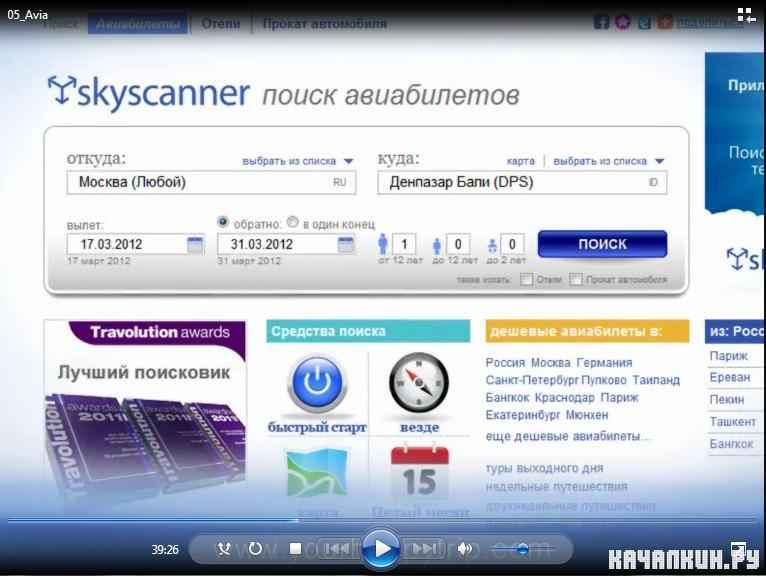Click the Skyscanner logo

(149, 92)
